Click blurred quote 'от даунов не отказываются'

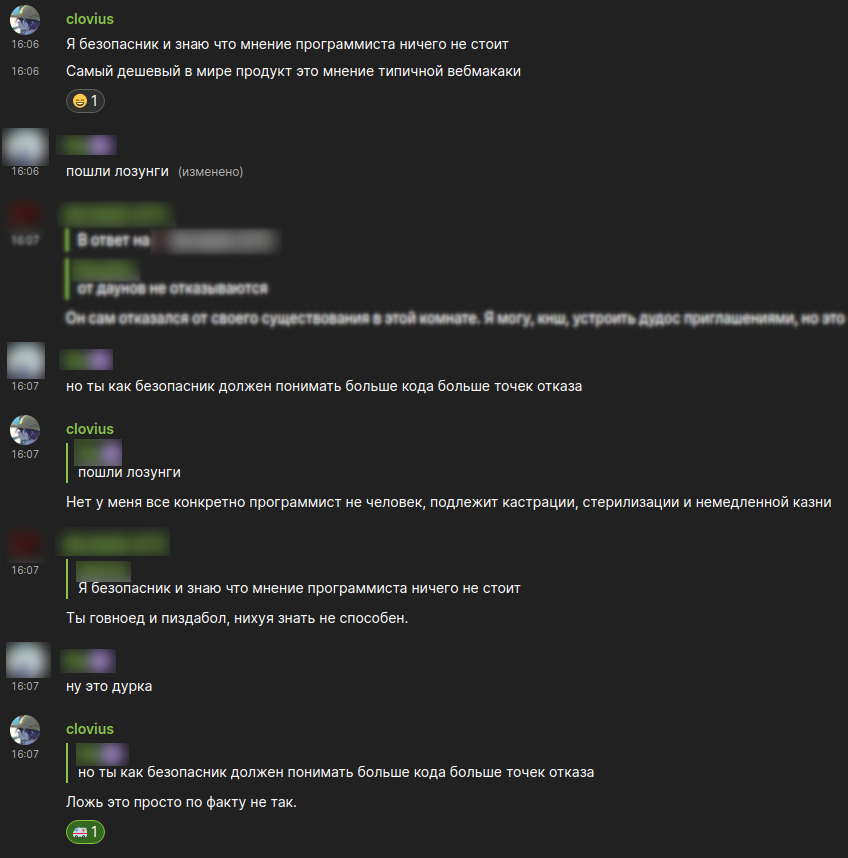(x=172, y=288)
